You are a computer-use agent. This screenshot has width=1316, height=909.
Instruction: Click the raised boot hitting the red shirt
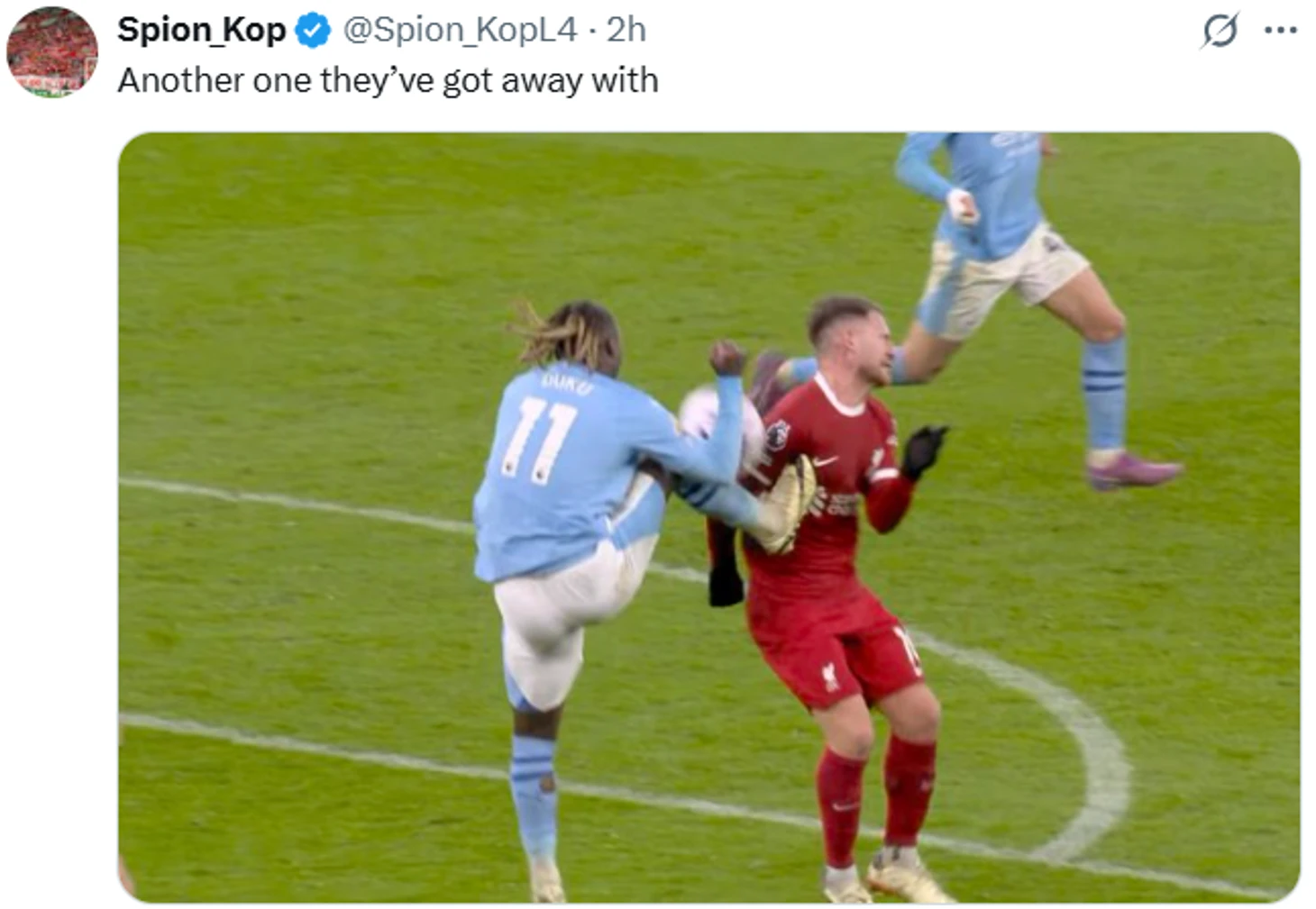786,504
